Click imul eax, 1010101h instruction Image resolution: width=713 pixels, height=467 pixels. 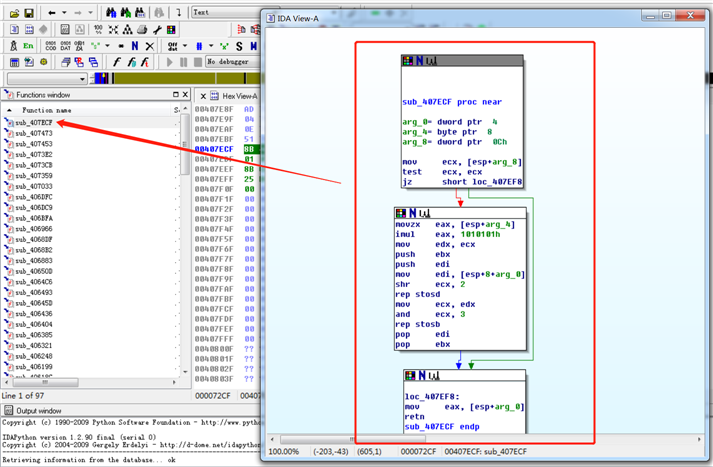pos(448,235)
